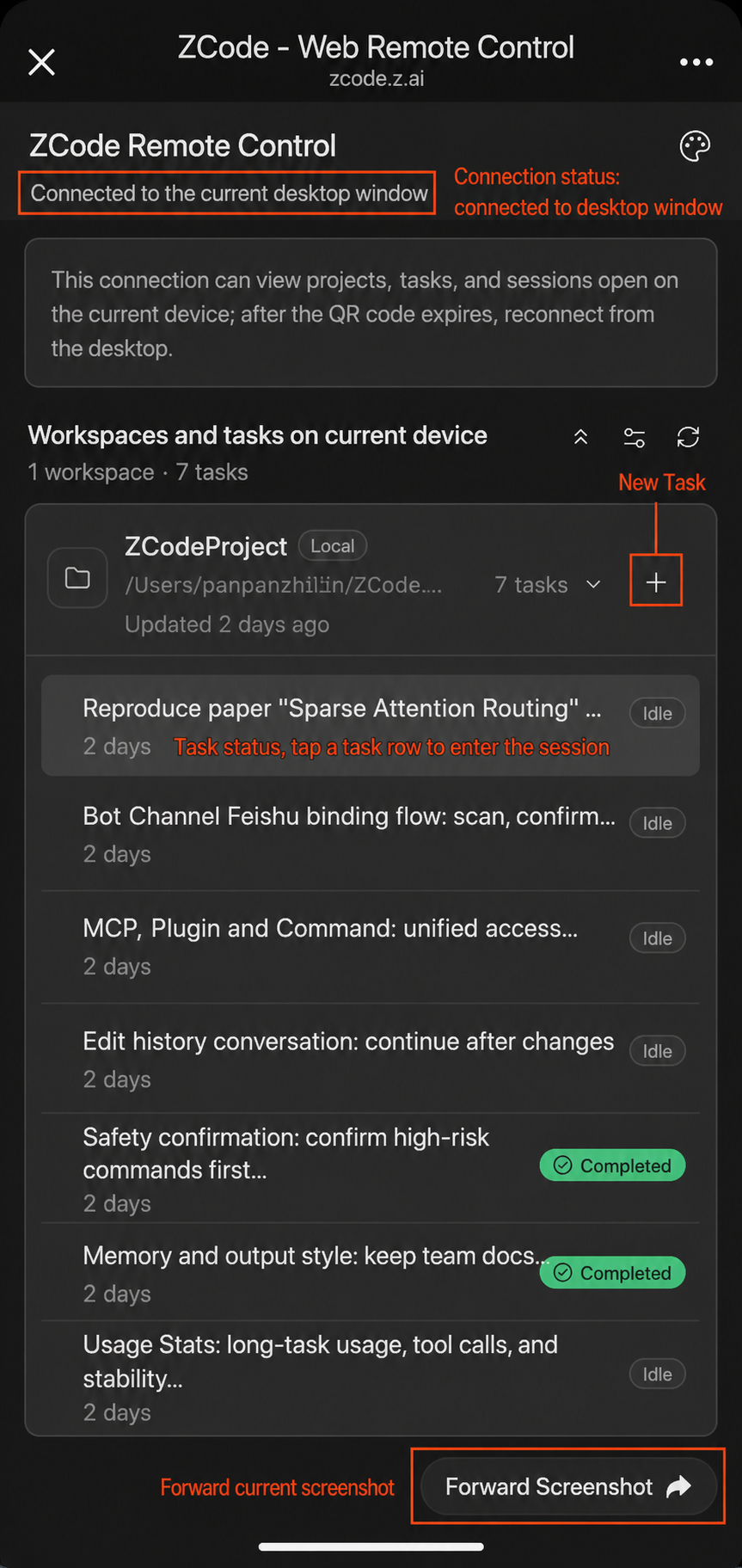Click the ZCodeProject folder icon
Viewport: 742px width, 1568px height.
pos(77,578)
